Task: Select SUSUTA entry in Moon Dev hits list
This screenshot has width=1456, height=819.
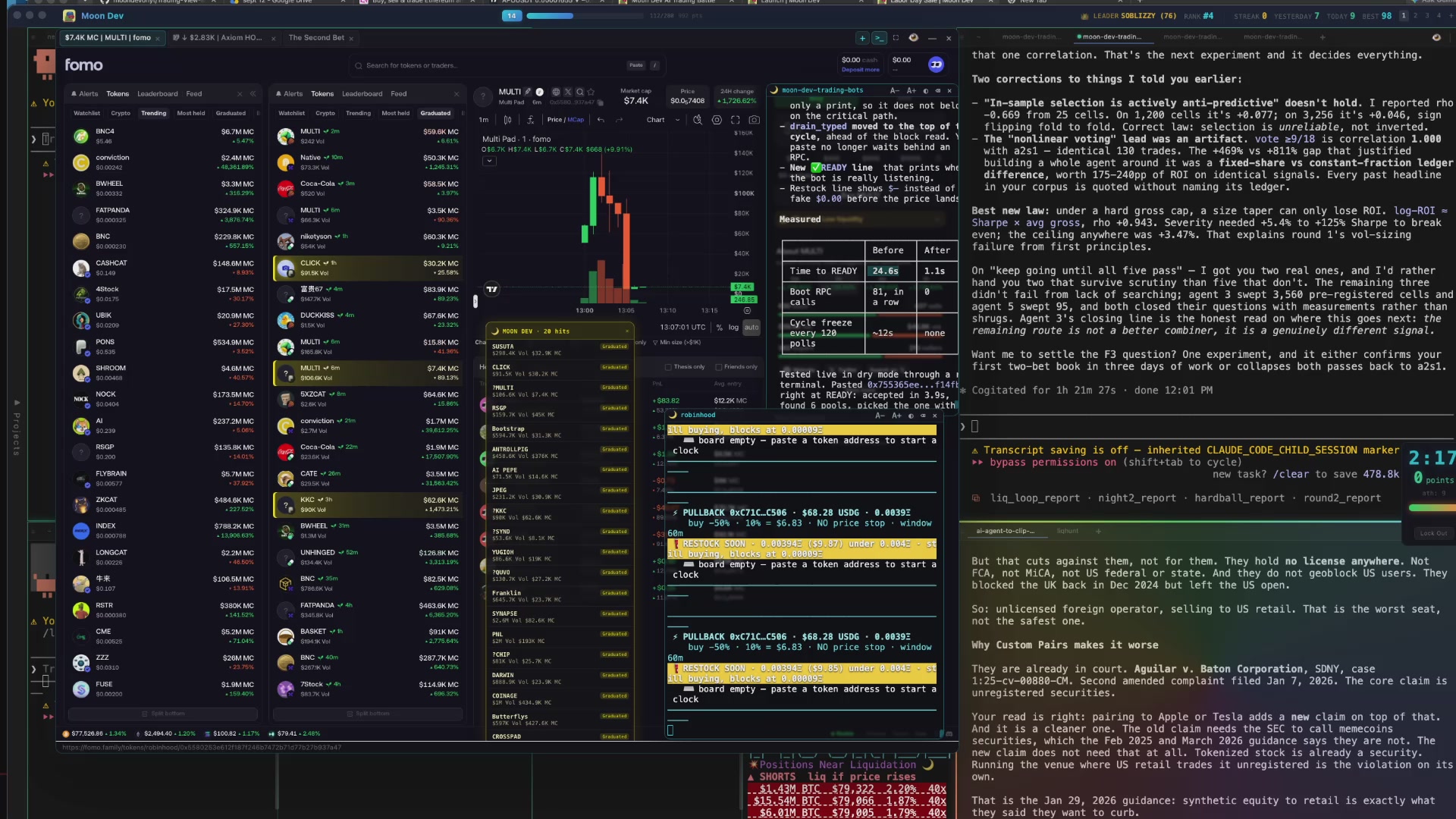Action: 560,350
